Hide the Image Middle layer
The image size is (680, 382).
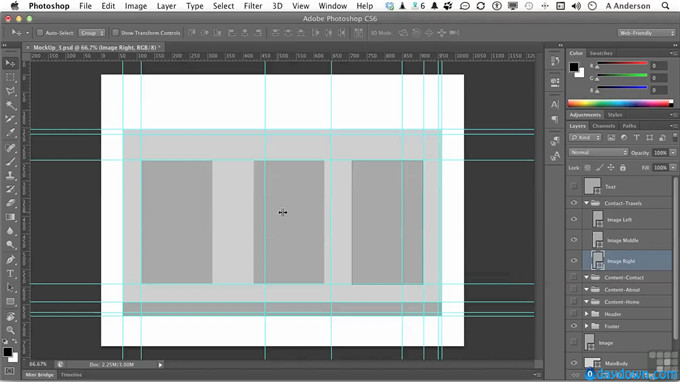pyautogui.click(x=574, y=240)
